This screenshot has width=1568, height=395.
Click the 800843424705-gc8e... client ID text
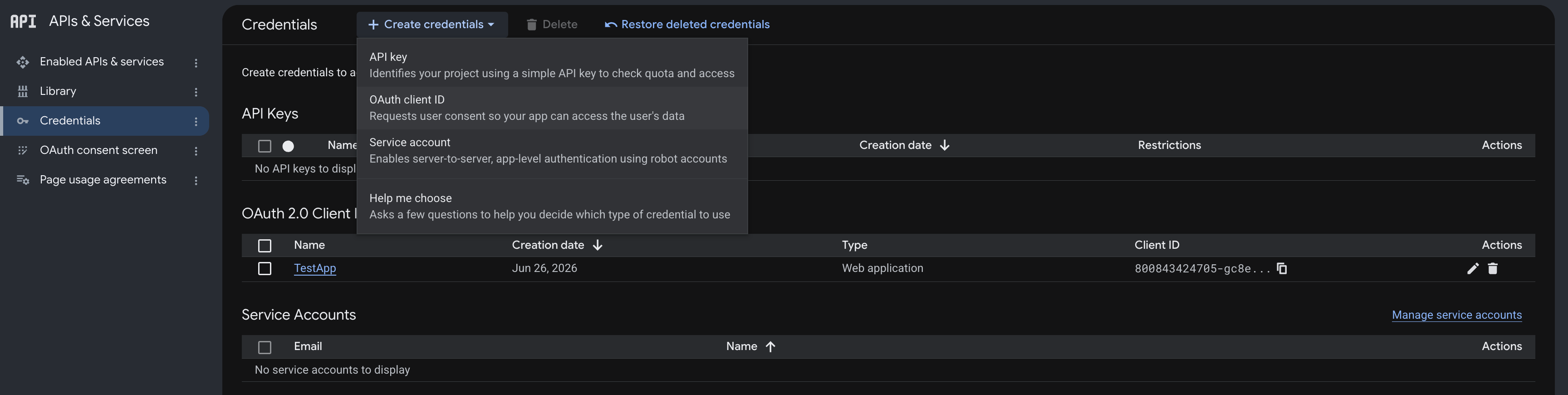pyautogui.click(x=1202, y=269)
